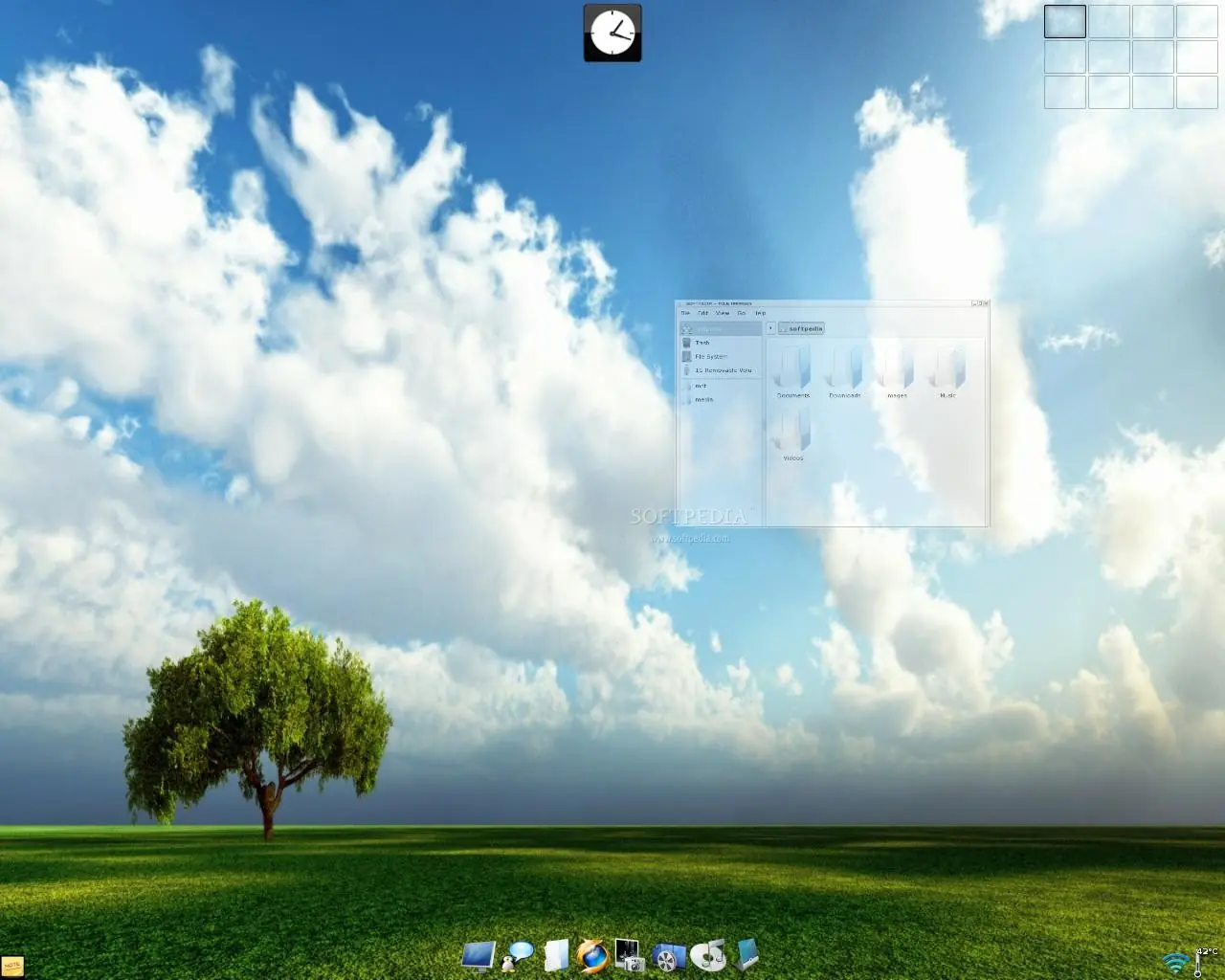The image size is (1225, 980).
Task: Select the Removable Volume sidebar entry
Action: coord(721,370)
